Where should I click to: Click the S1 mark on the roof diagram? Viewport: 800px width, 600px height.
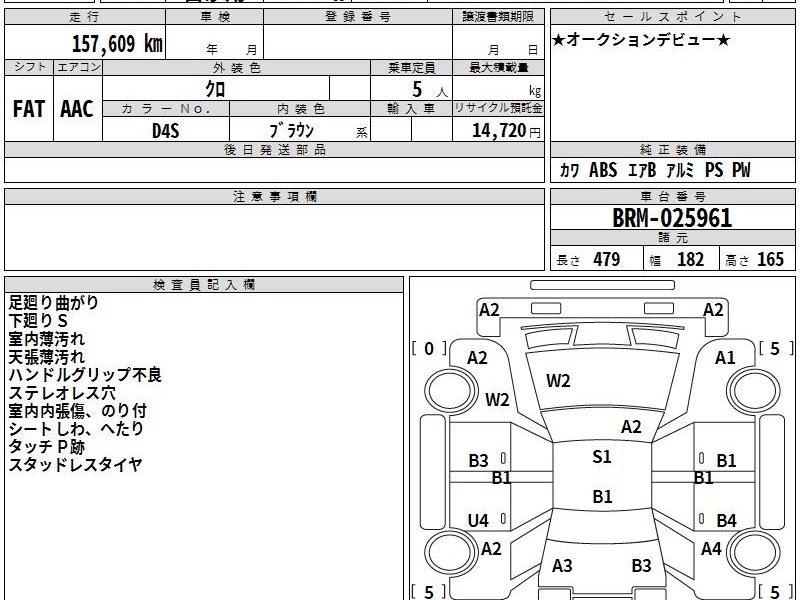click(x=602, y=456)
